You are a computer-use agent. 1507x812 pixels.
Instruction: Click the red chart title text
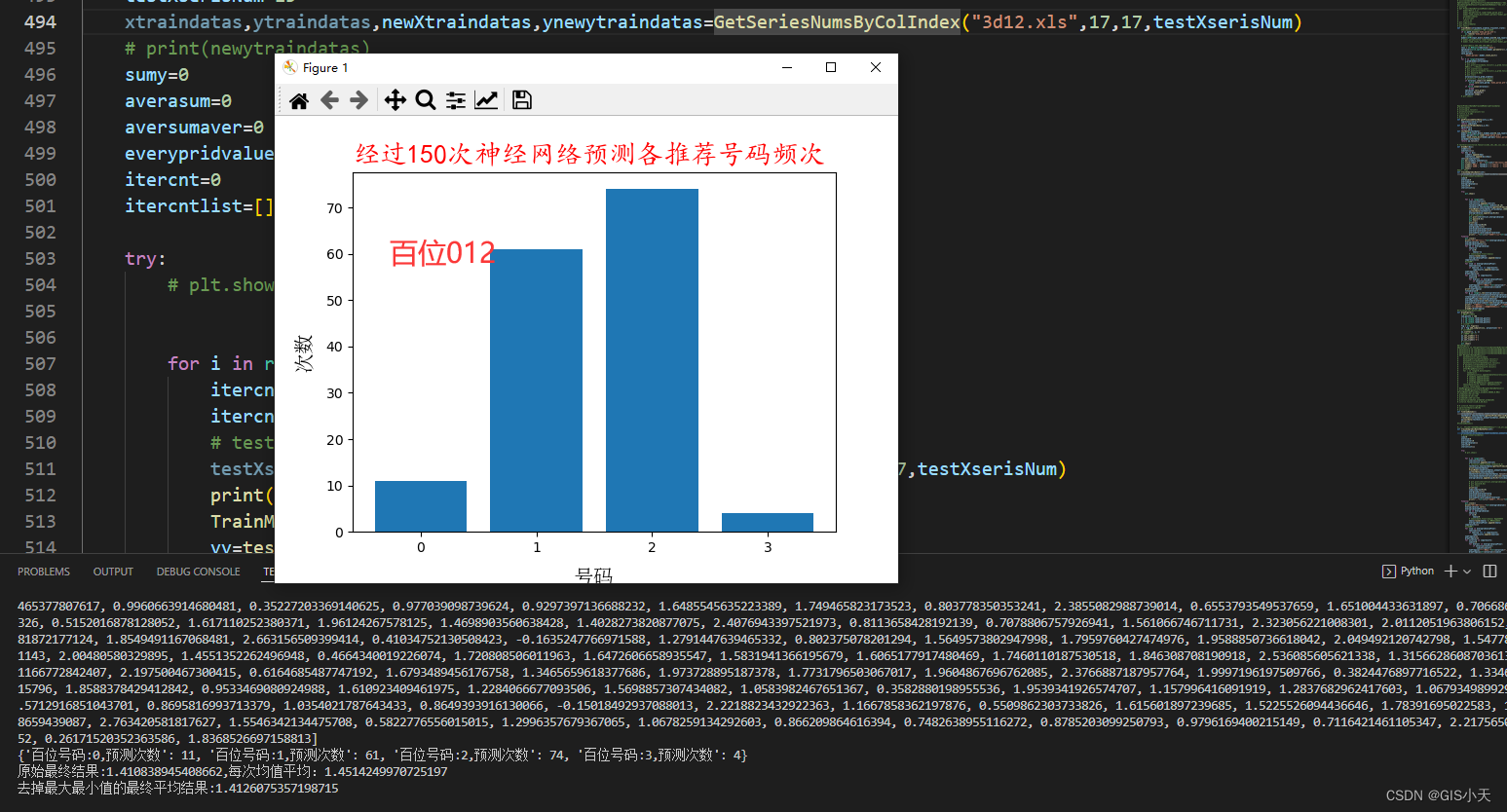[589, 154]
